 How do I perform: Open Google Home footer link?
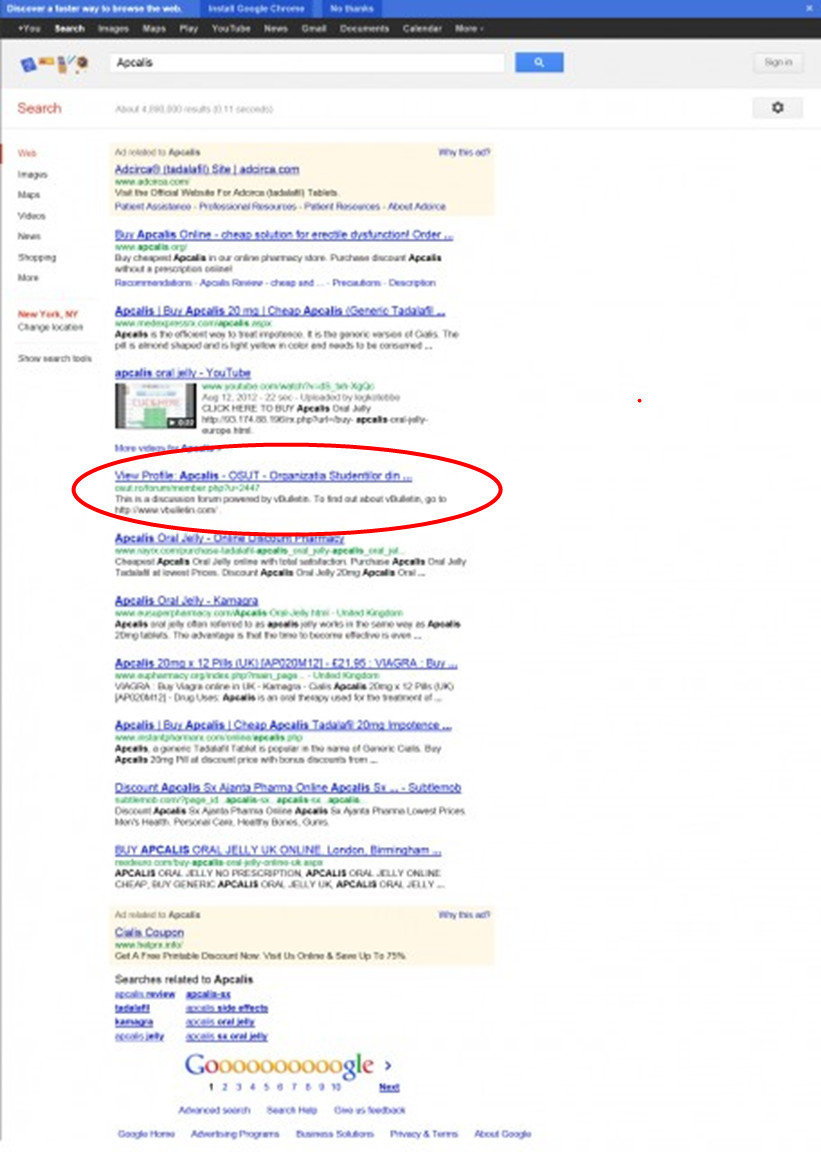pyautogui.click(x=146, y=1134)
